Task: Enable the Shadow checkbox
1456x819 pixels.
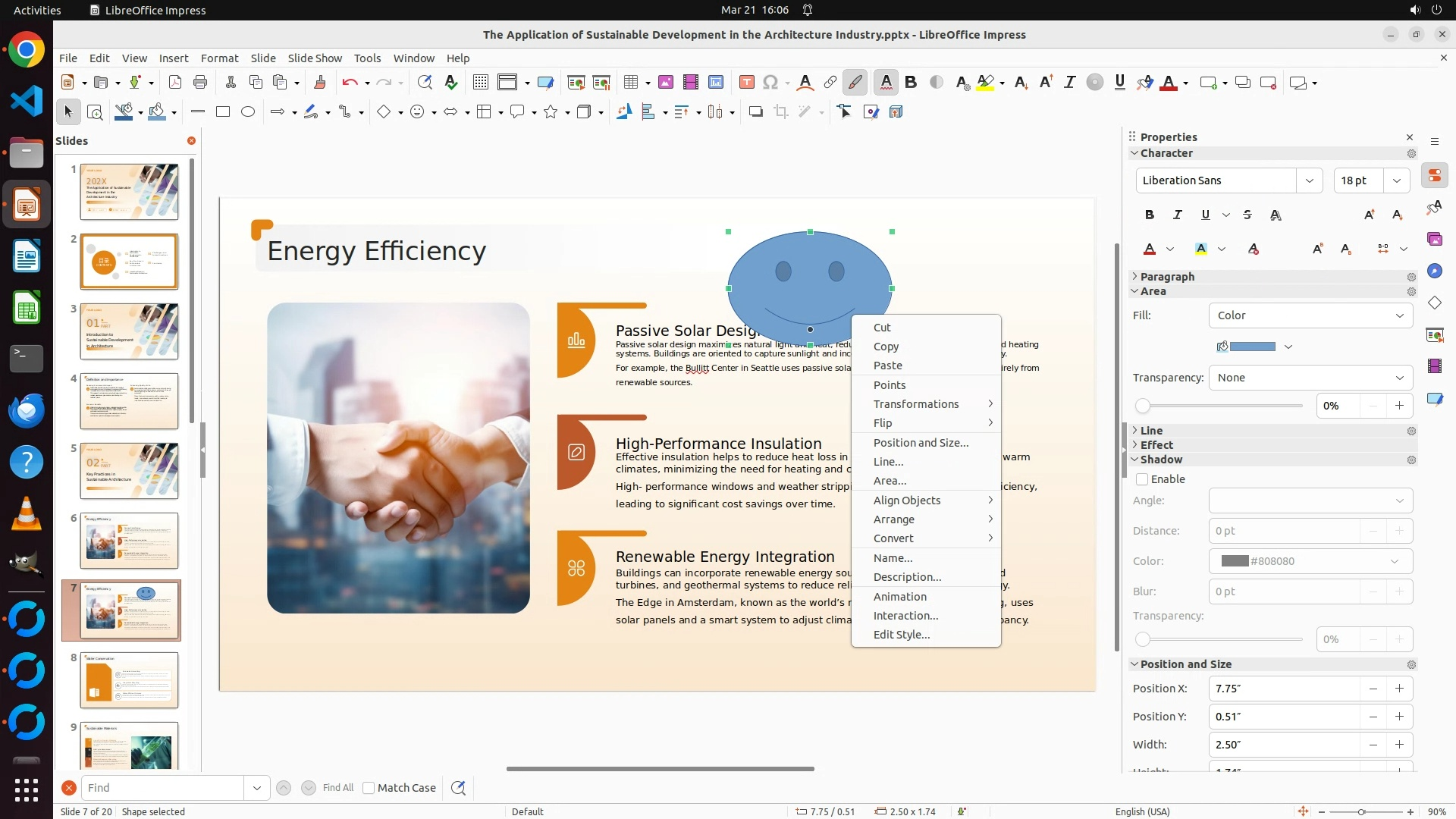Action: coord(1142,479)
